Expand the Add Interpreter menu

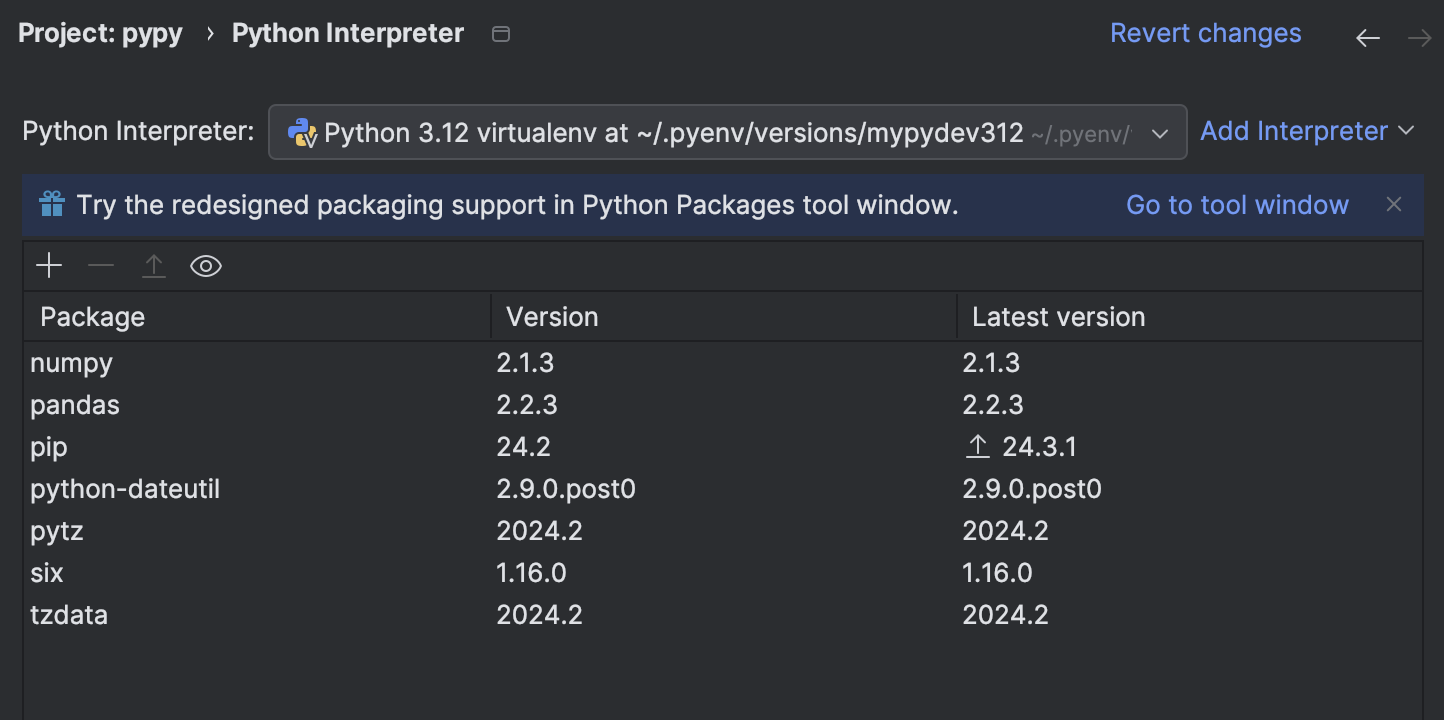(x=1307, y=131)
